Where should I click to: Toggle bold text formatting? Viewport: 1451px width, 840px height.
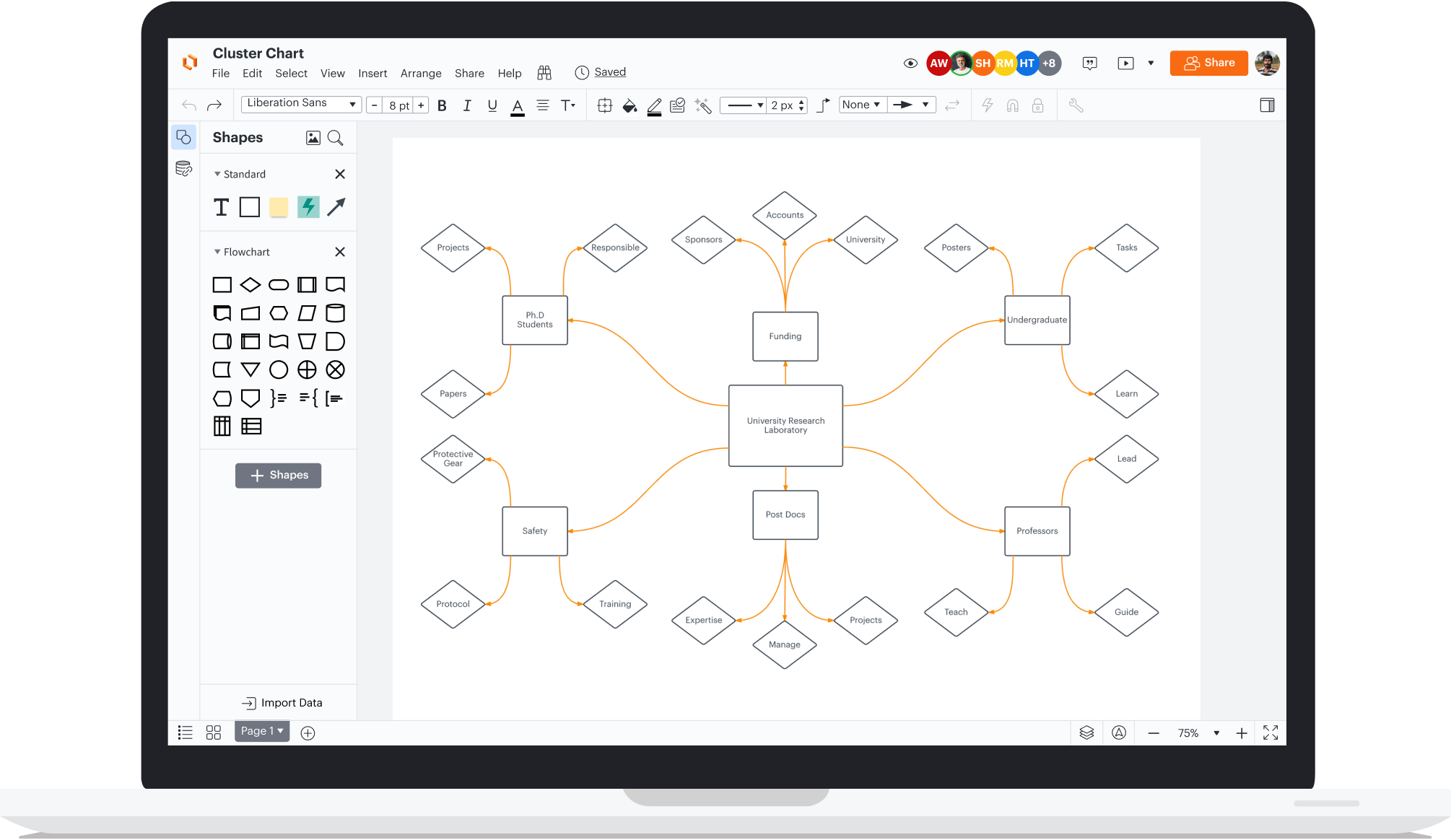coord(442,105)
